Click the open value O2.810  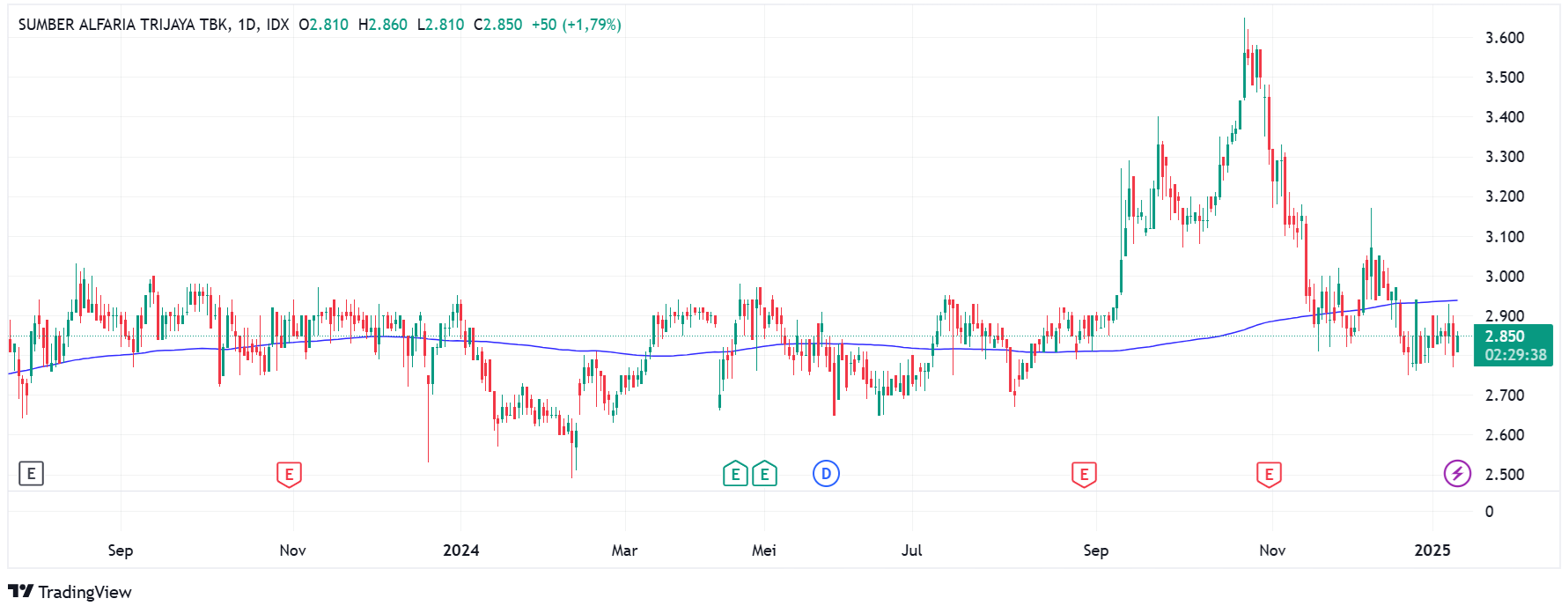[323, 25]
